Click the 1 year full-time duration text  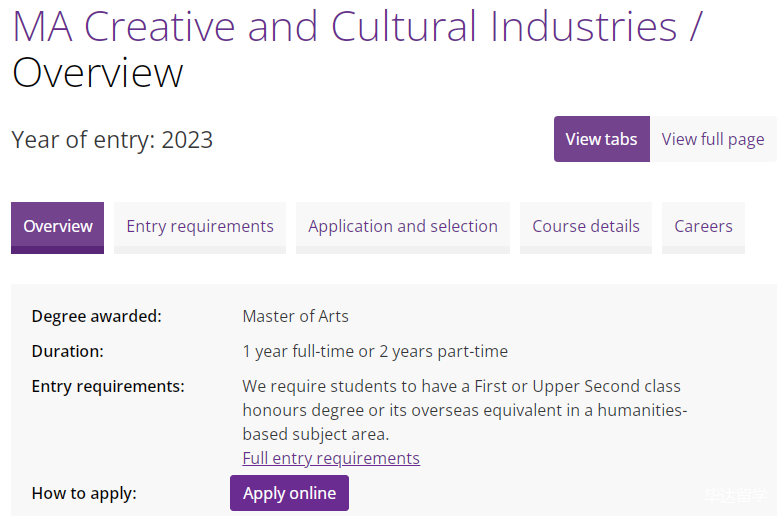375,351
